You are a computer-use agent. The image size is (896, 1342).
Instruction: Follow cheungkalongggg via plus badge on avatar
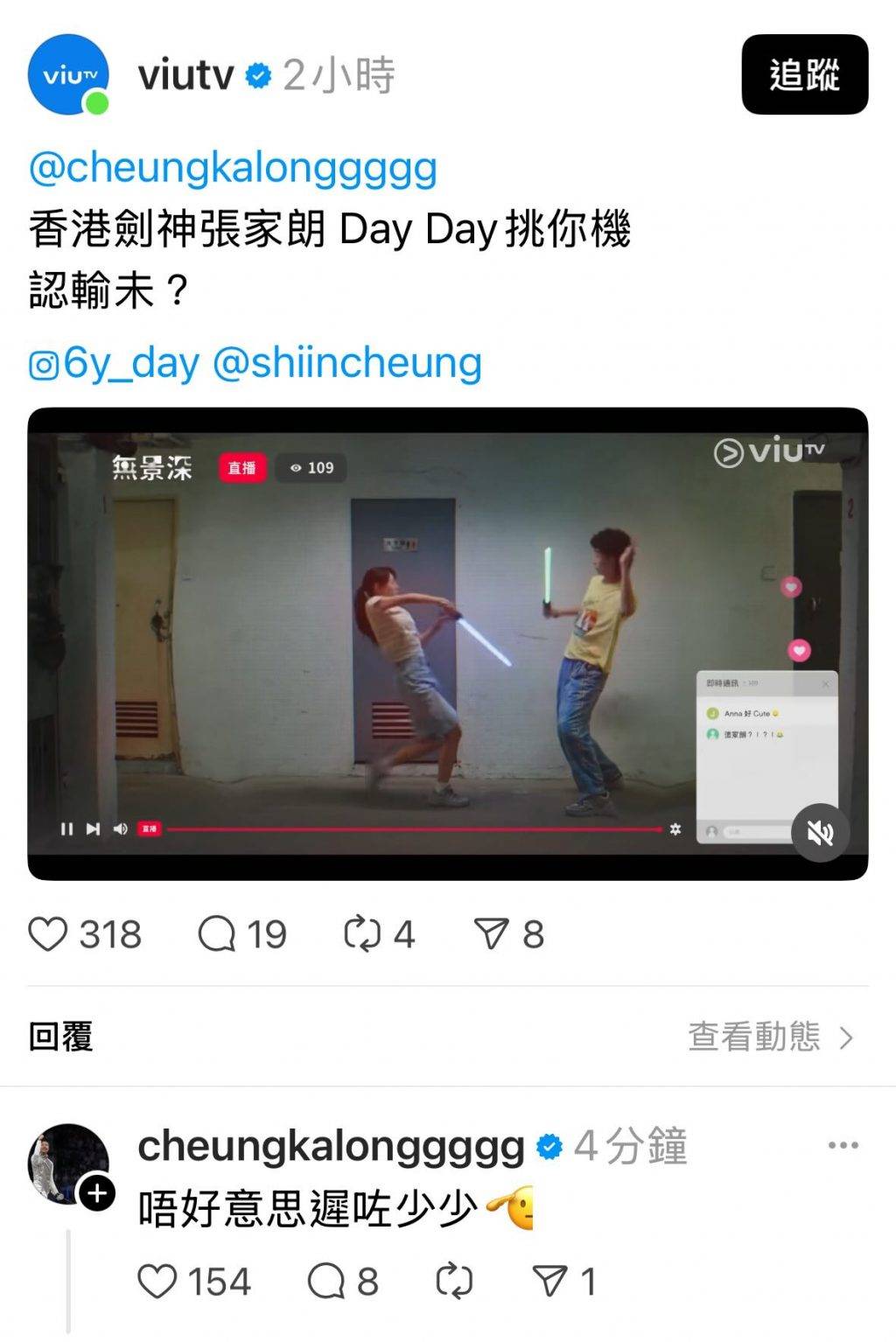coord(97,1193)
